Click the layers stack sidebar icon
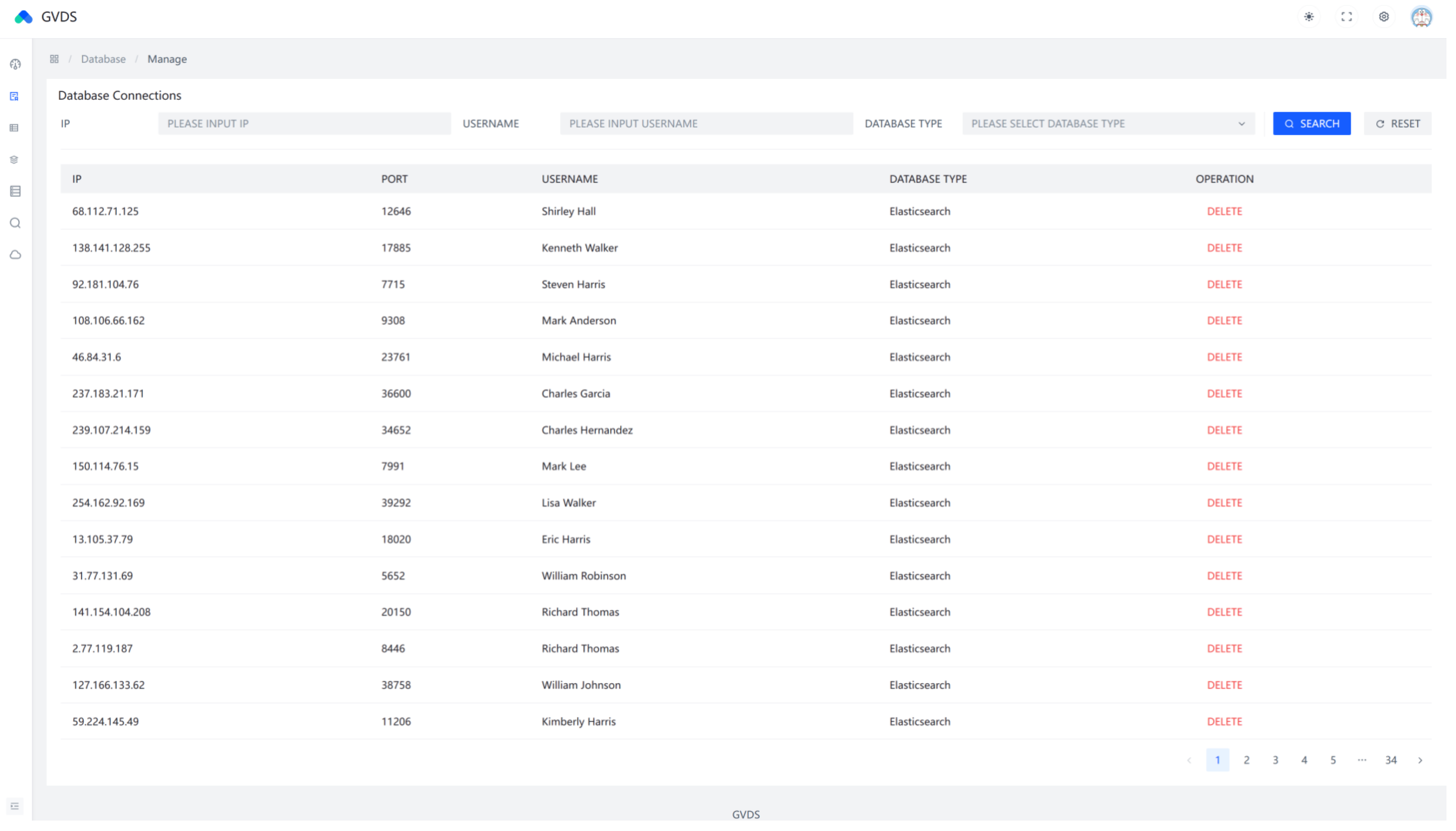 pyautogui.click(x=15, y=160)
